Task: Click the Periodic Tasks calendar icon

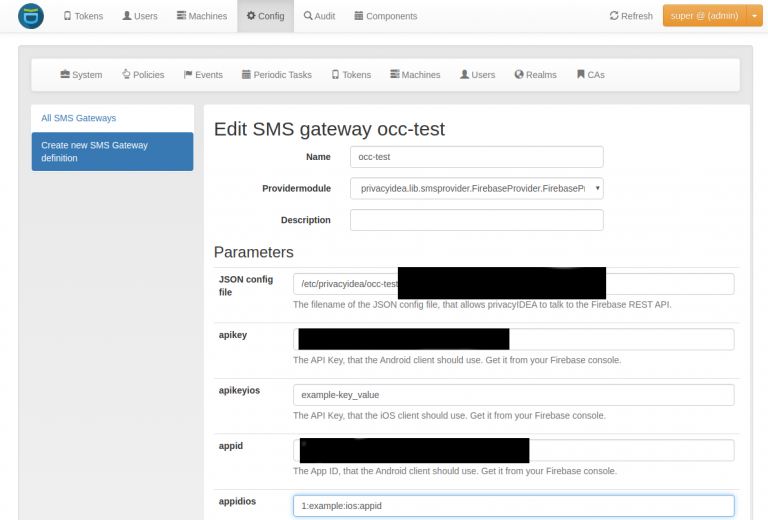Action: 246,74
